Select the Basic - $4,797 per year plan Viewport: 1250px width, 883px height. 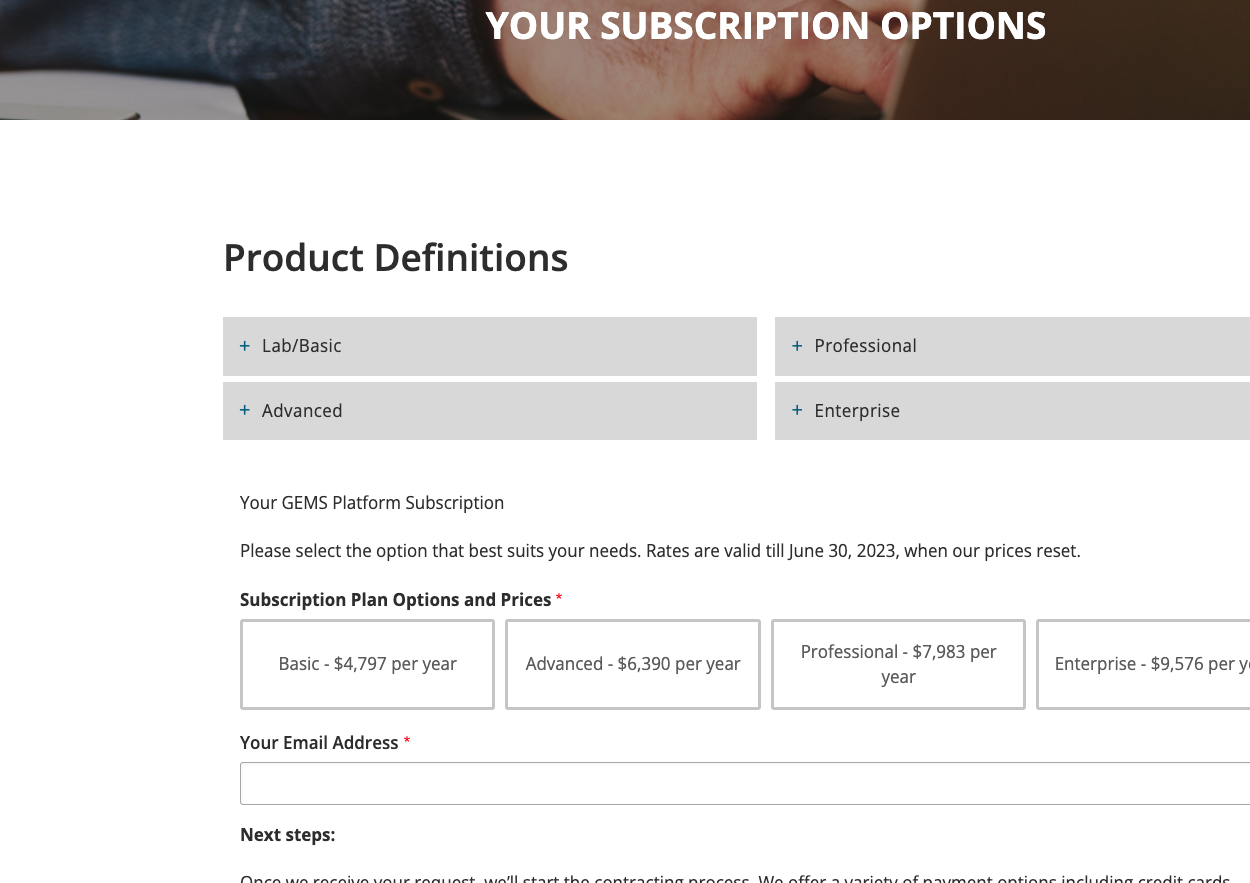point(367,664)
